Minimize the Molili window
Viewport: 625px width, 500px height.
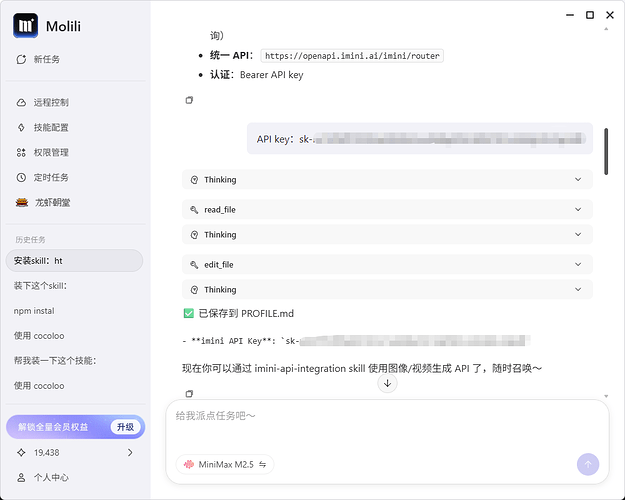coord(570,15)
